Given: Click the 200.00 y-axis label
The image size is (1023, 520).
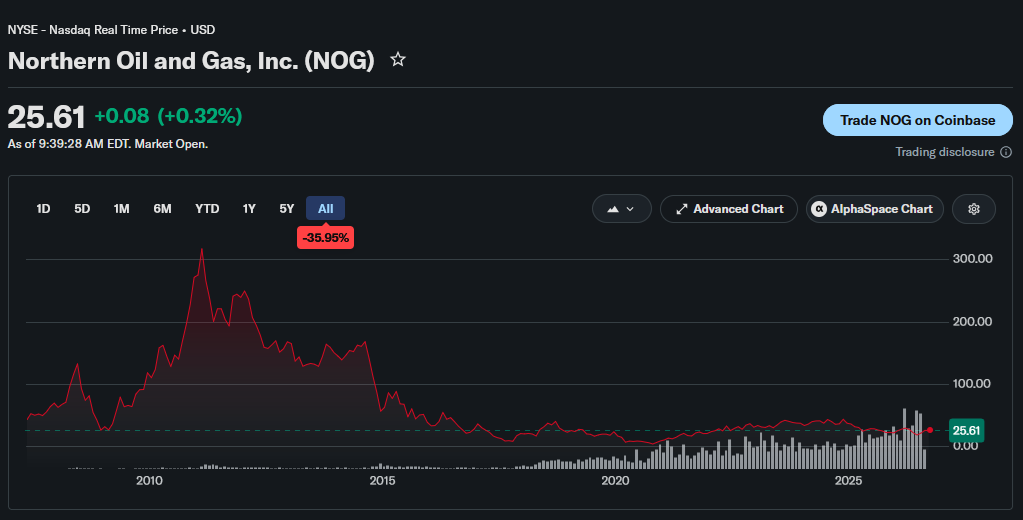Looking at the screenshot, I should [x=972, y=322].
